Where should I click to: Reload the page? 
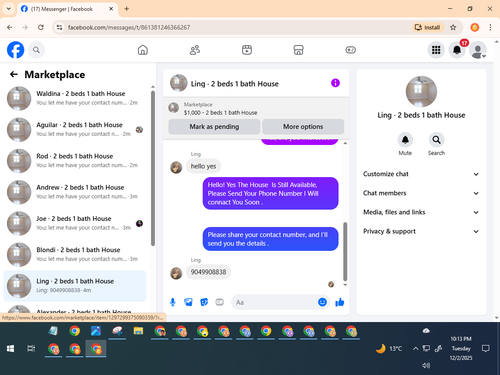41,27
